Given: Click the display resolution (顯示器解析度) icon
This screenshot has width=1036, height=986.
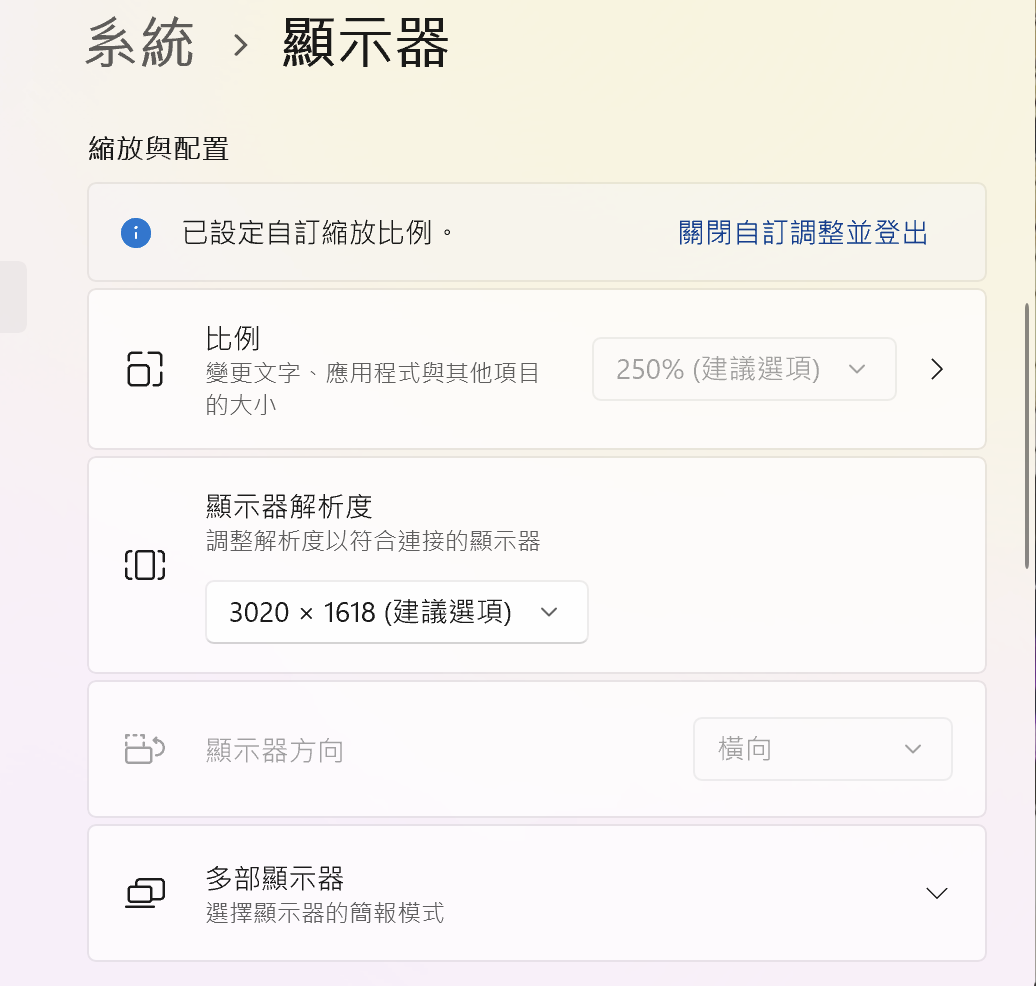Looking at the screenshot, I should pyautogui.click(x=145, y=565).
